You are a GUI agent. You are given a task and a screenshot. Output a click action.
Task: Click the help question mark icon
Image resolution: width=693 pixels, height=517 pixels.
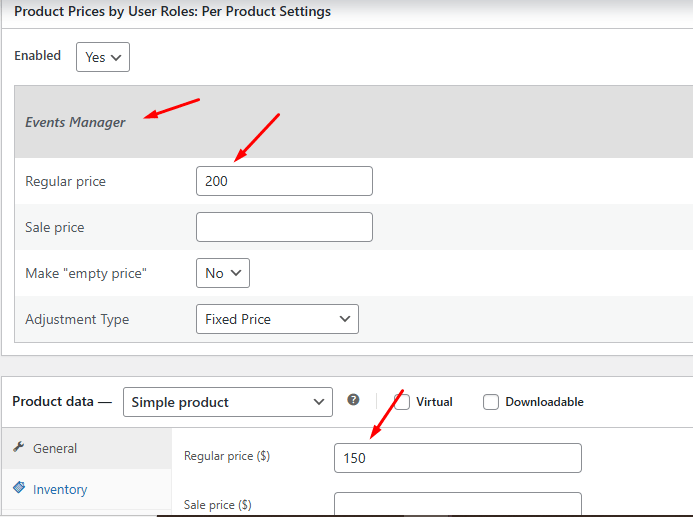tap(353, 400)
